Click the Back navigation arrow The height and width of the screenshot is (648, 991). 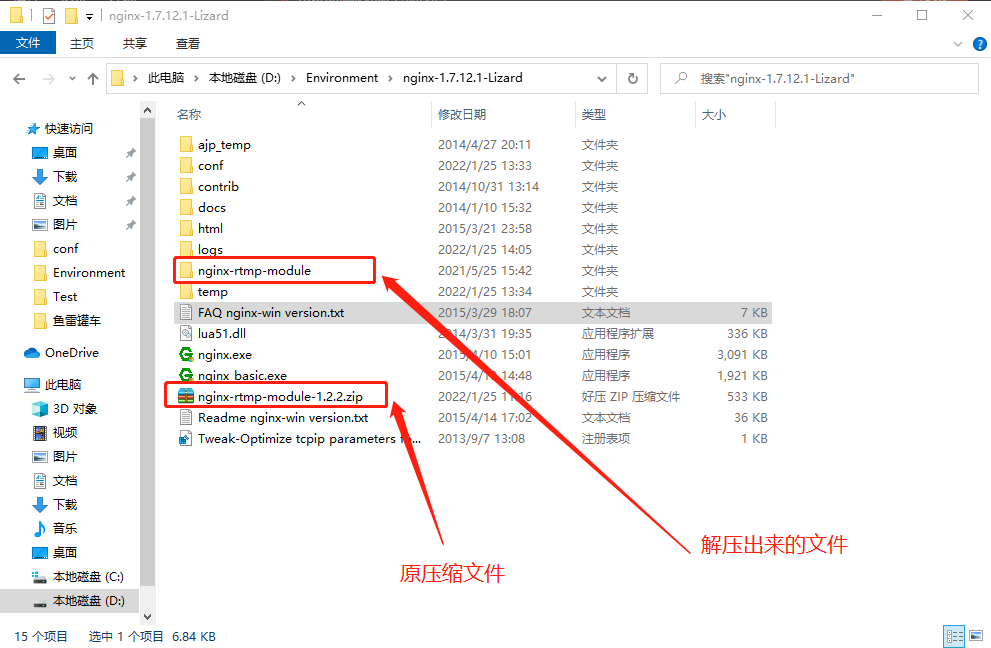(x=19, y=78)
